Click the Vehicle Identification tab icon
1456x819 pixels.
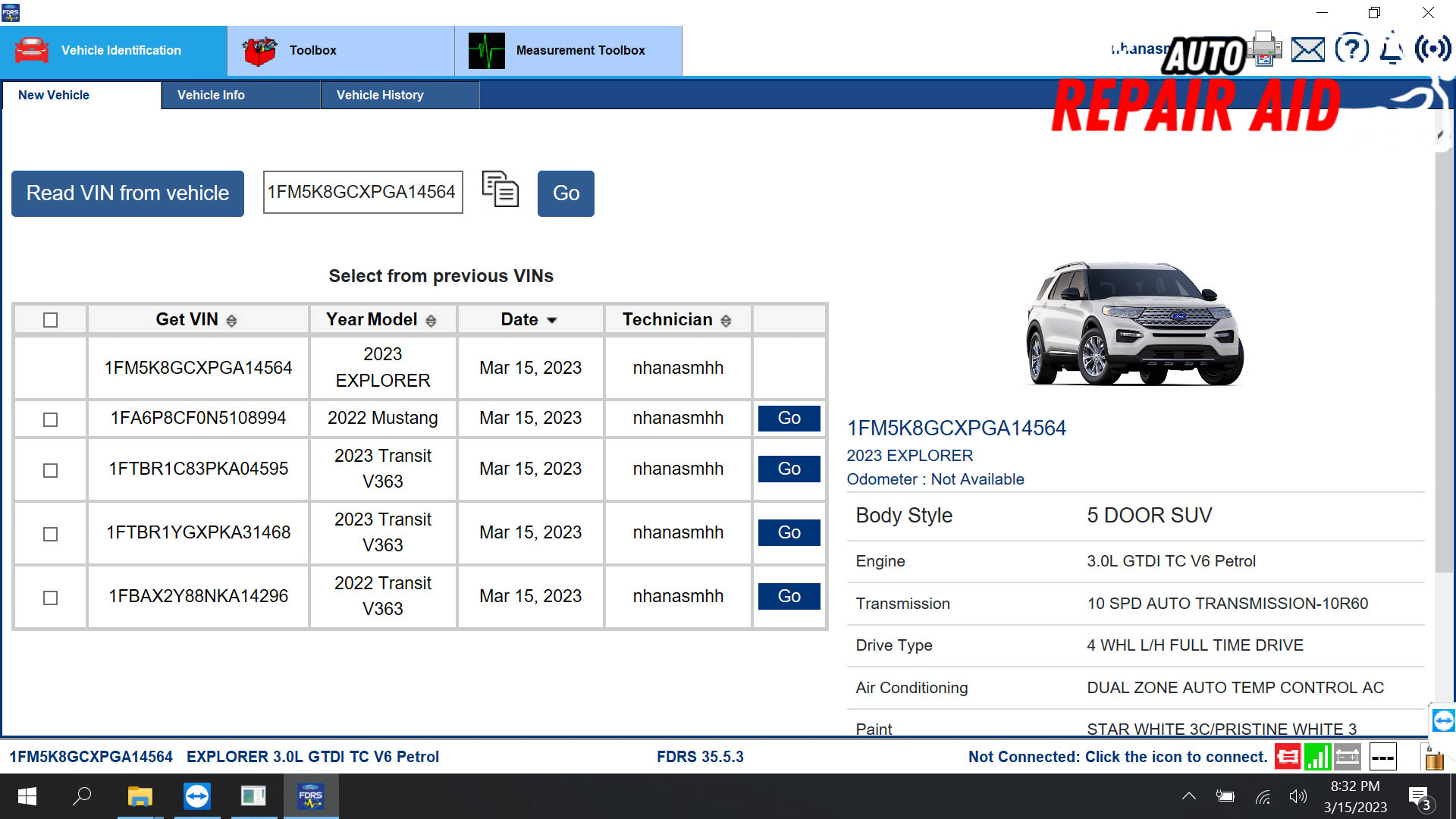coord(32,49)
